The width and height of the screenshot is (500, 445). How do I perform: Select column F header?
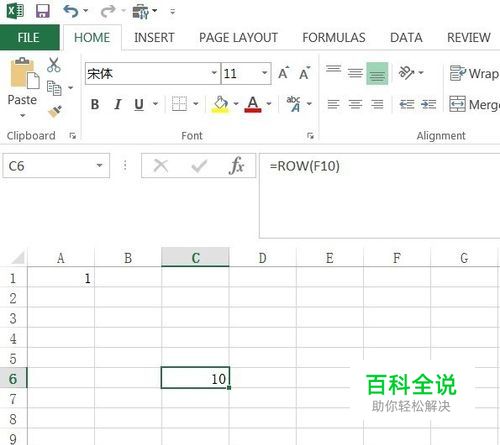[x=397, y=258]
